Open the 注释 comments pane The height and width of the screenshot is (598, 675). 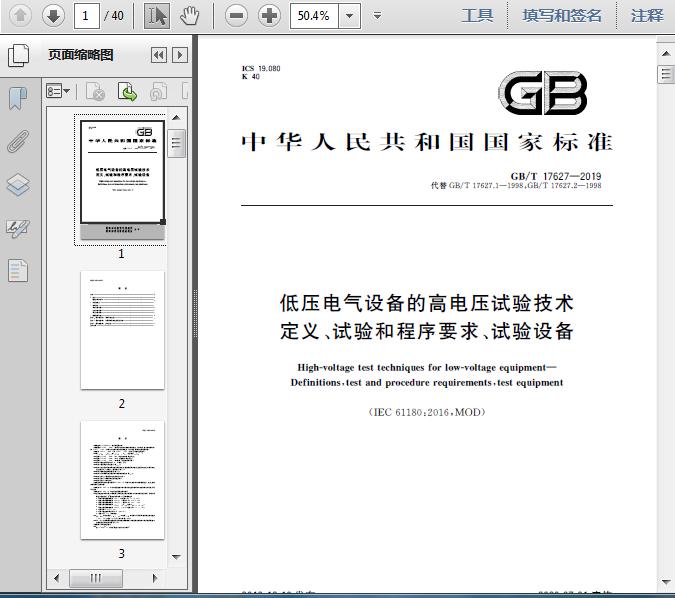[647, 15]
